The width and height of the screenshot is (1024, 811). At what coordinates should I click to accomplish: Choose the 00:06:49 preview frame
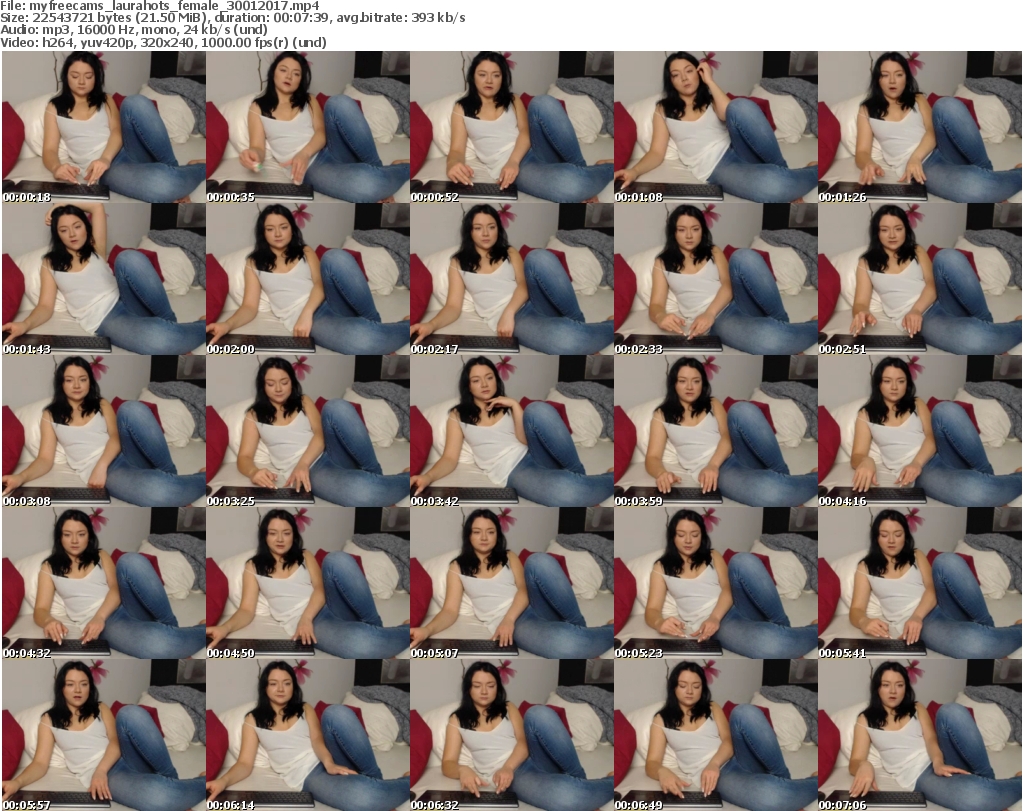click(716, 735)
